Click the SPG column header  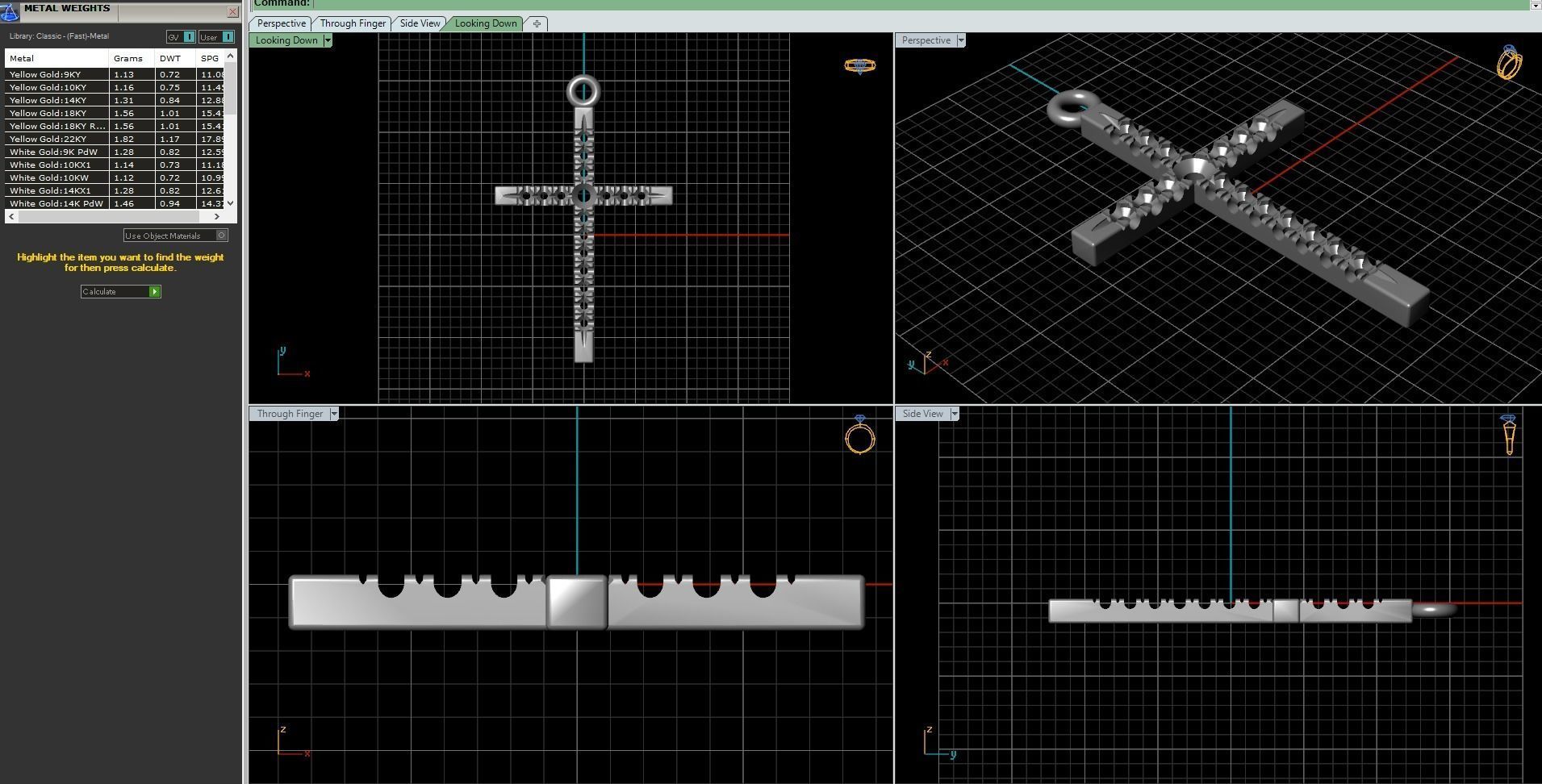pyautogui.click(x=210, y=58)
